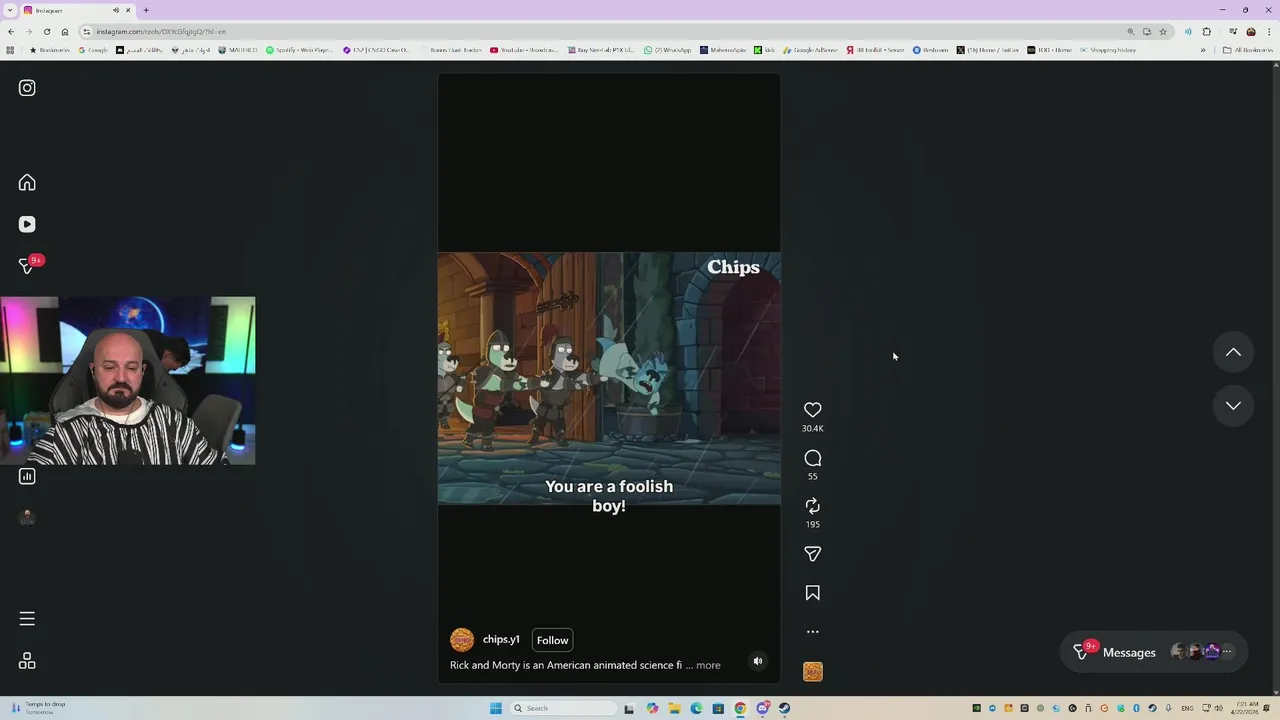
Task: Open direct messages from the sidebar
Action: 27,266
